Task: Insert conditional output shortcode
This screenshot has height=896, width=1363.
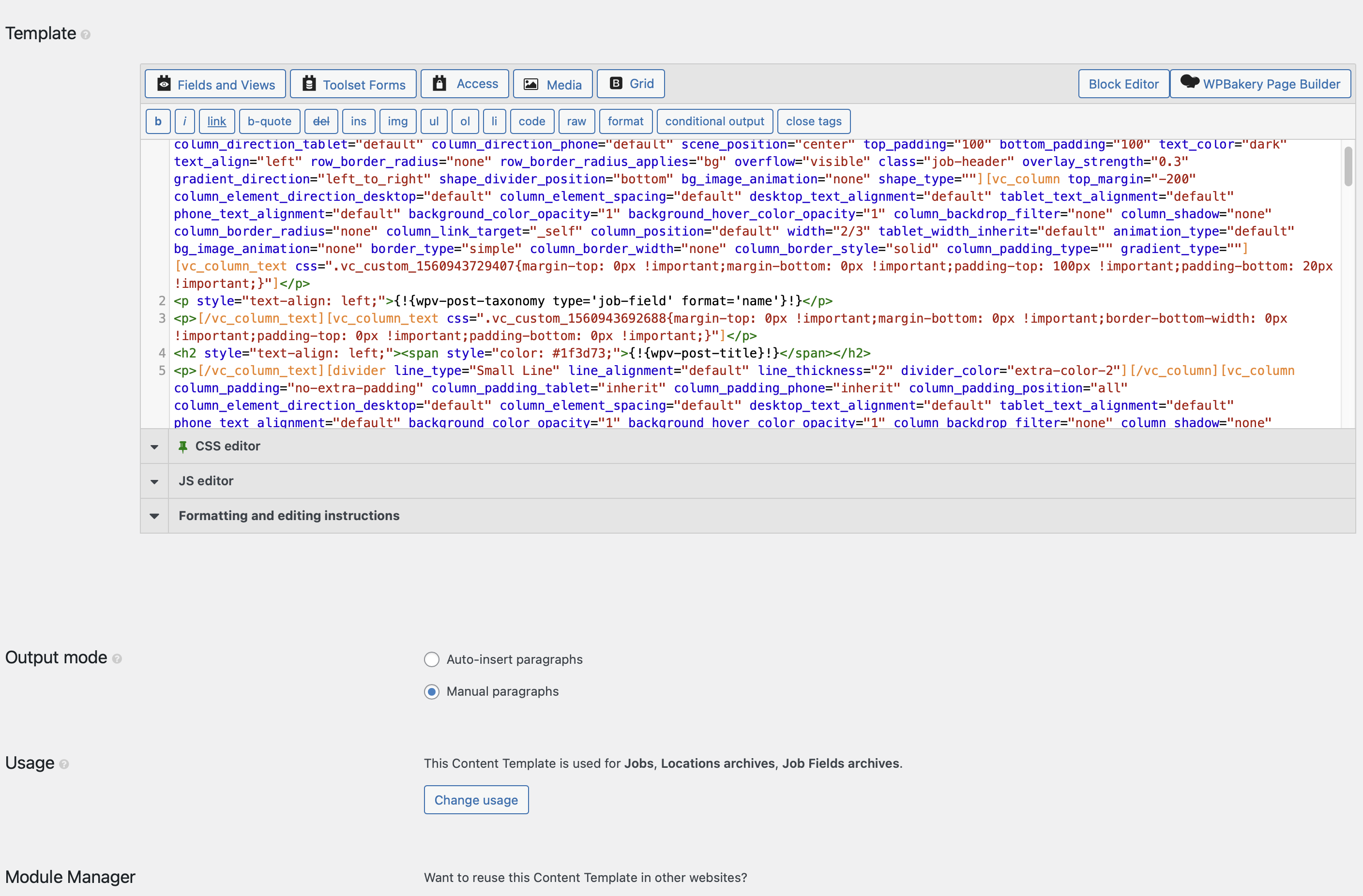Action: [715, 121]
